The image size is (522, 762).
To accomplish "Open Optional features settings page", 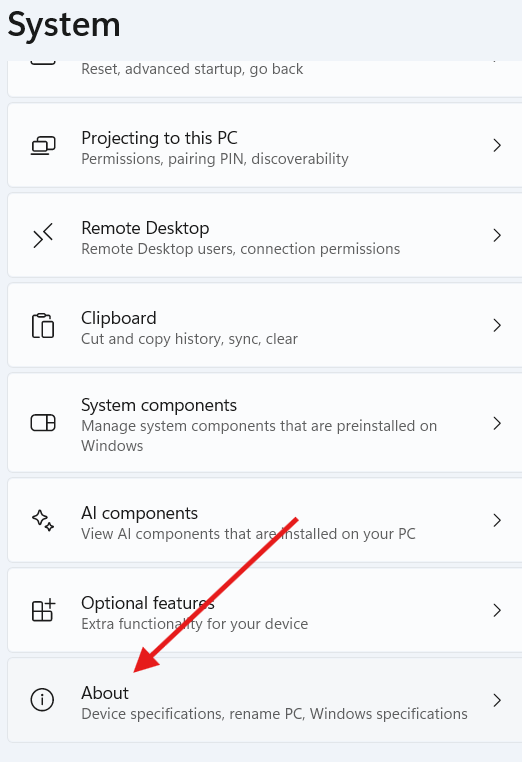I will [x=265, y=610].
